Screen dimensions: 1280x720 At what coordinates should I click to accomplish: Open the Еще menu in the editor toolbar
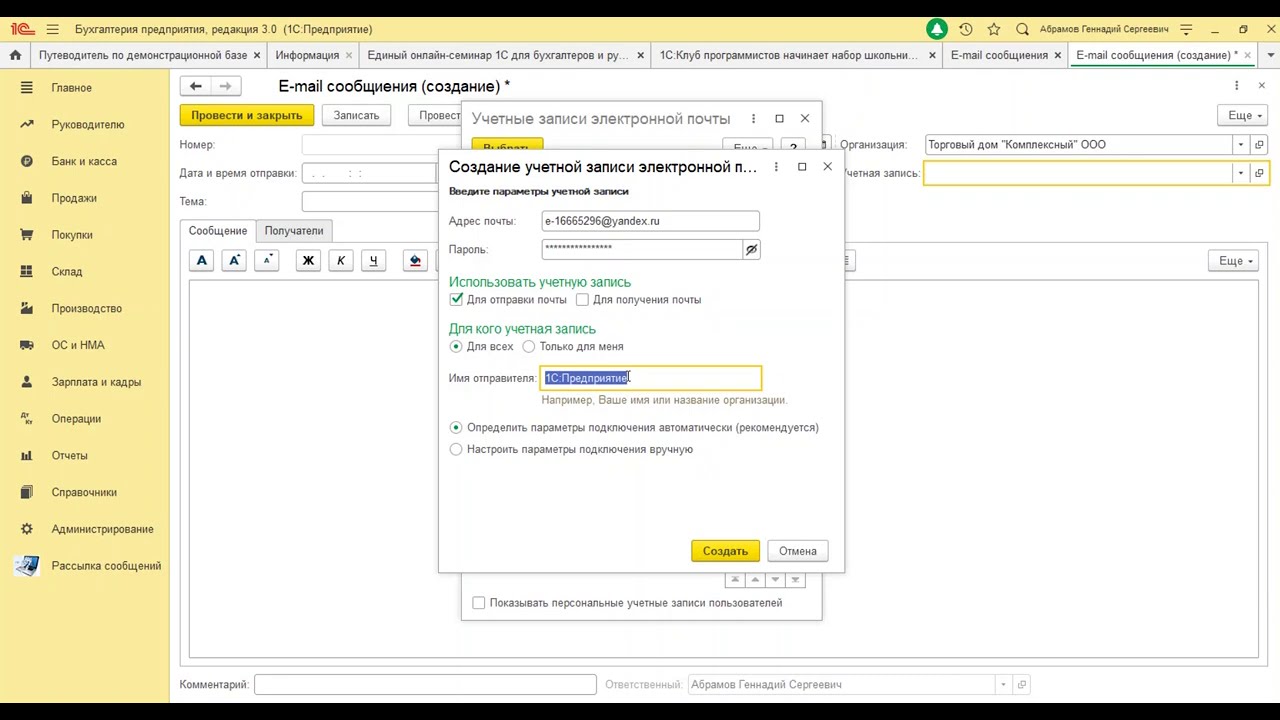coord(1231,261)
